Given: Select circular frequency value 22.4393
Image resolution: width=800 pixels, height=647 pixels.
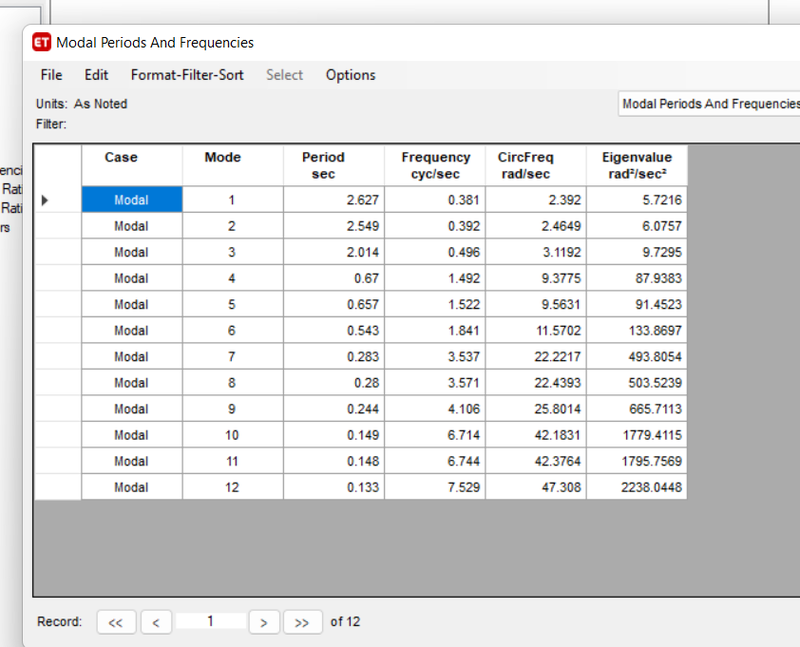Looking at the screenshot, I should [x=536, y=383].
